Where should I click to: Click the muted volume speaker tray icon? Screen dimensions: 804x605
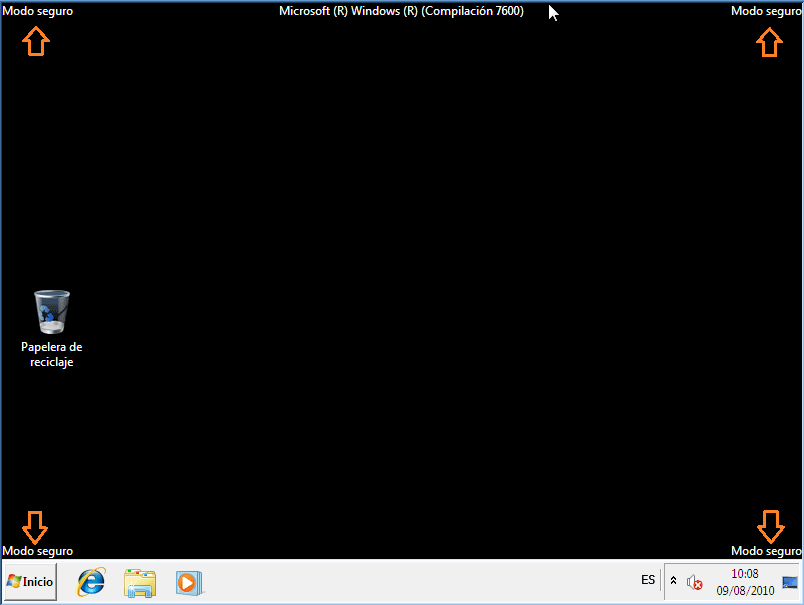(x=695, y=581)
